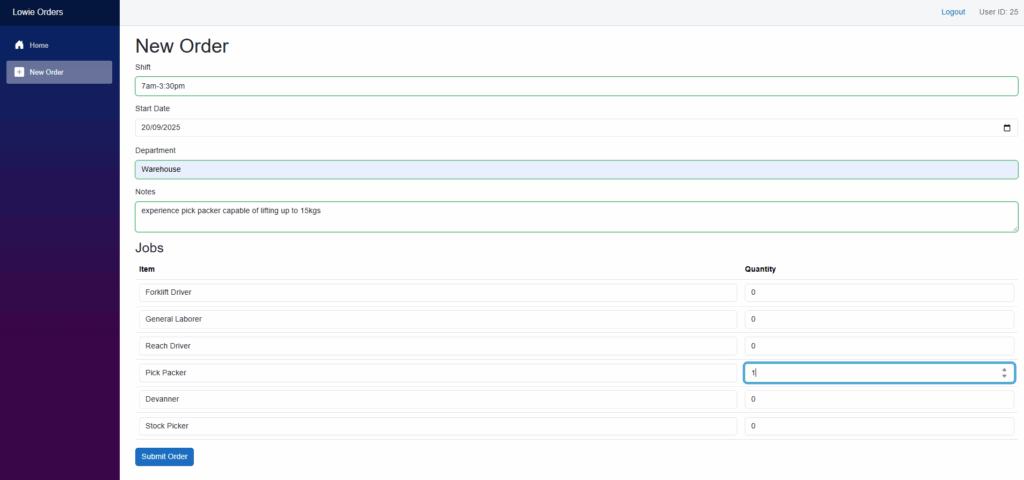
Task: Click the New Order plus icon
Action: click(19, 72)
